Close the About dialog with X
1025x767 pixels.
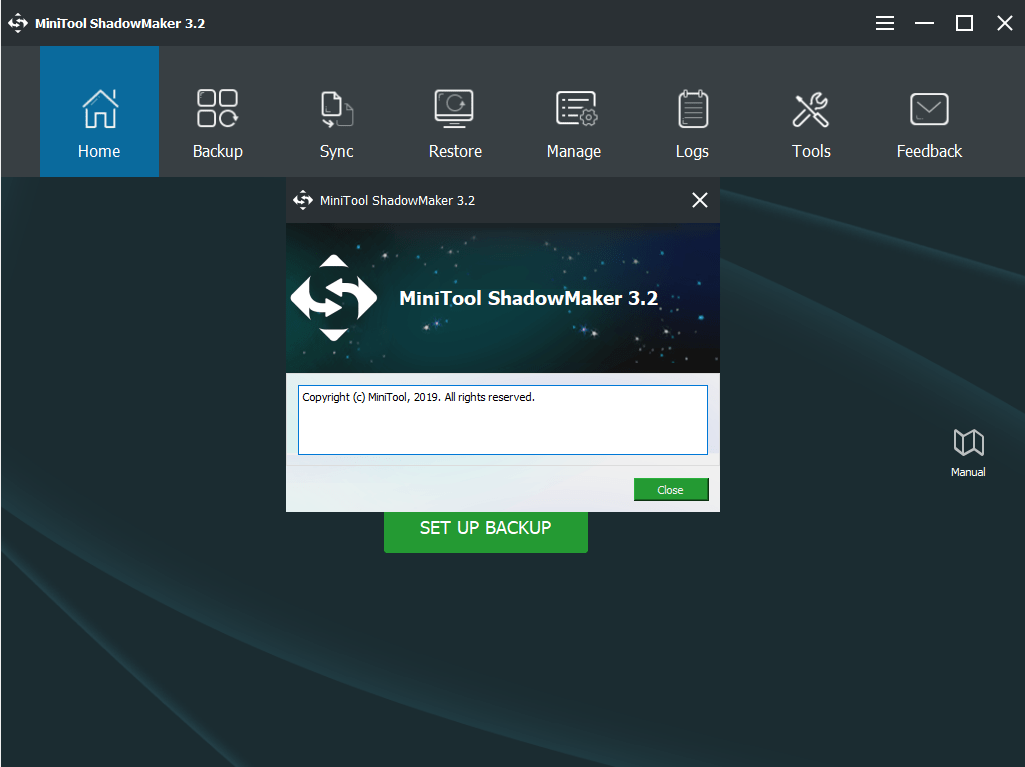(699, 200)
